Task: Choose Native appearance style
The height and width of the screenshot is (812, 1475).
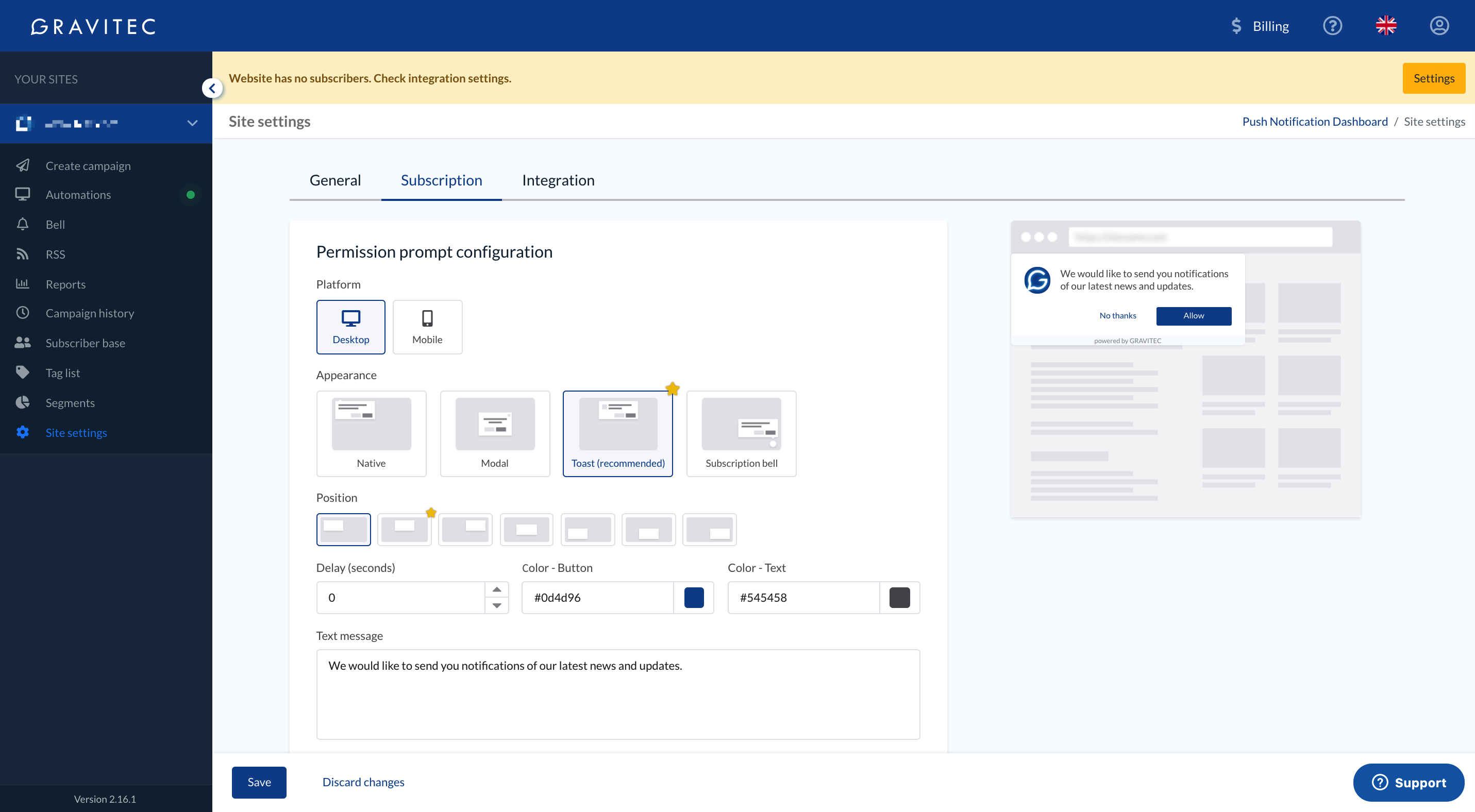Action: pyautogui.click(x=371, y=433)
